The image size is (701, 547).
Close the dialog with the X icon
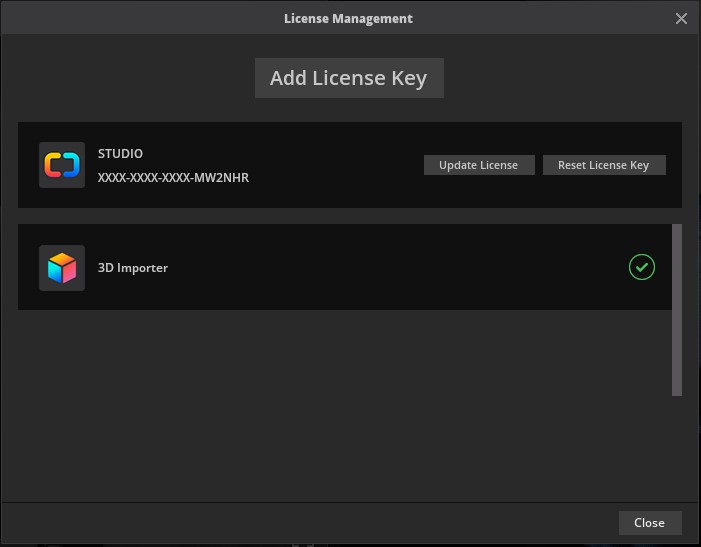pyautogui.click(x=681, y=18)
